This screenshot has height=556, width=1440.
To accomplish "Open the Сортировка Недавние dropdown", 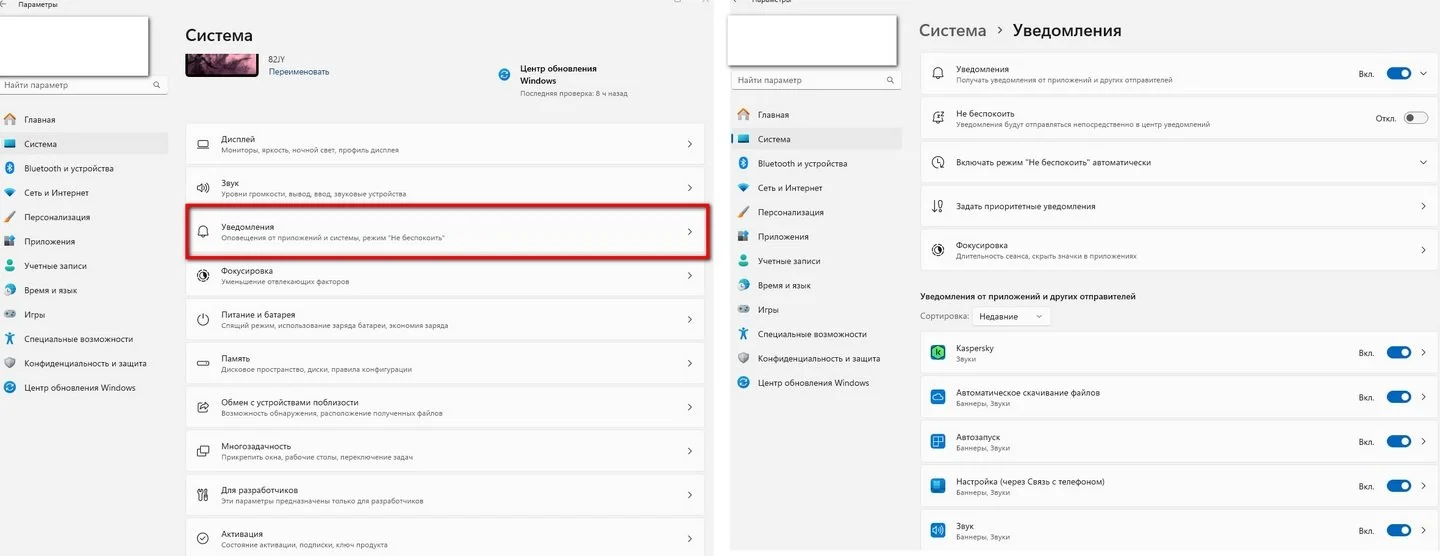I will pyautogui.click(x=1011, y=316).
